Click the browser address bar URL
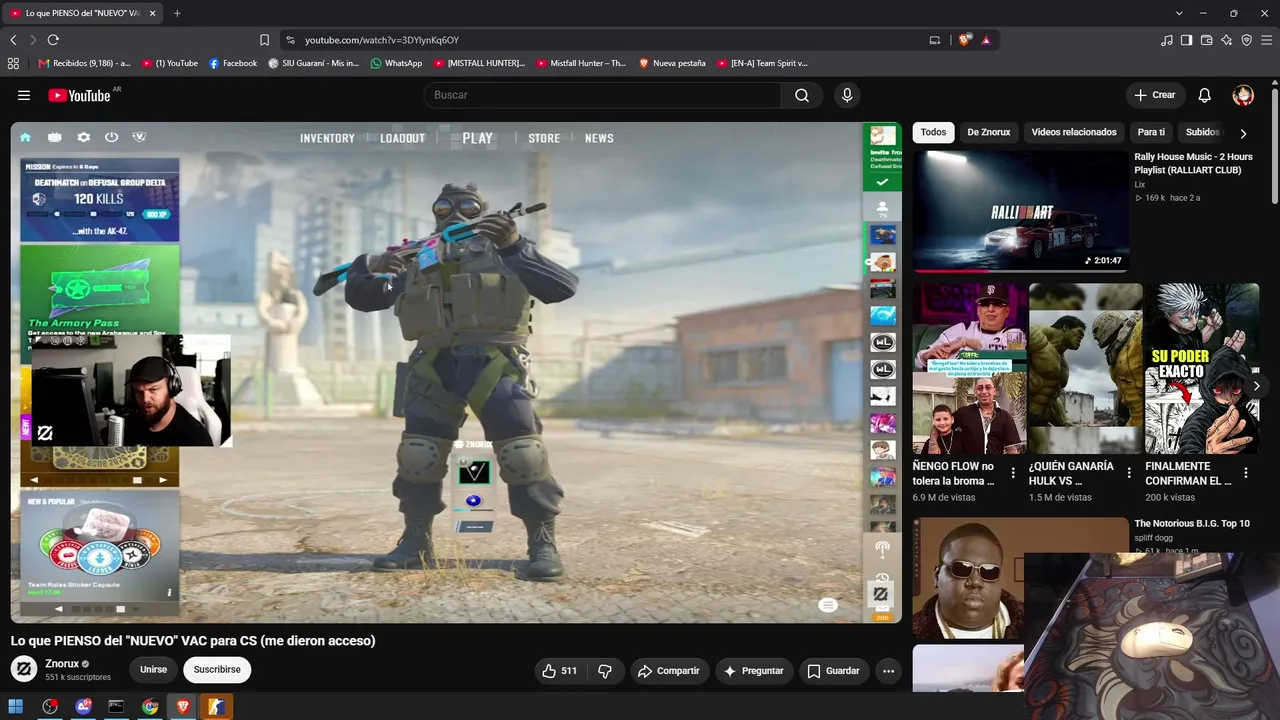 [x=382, y=40]
